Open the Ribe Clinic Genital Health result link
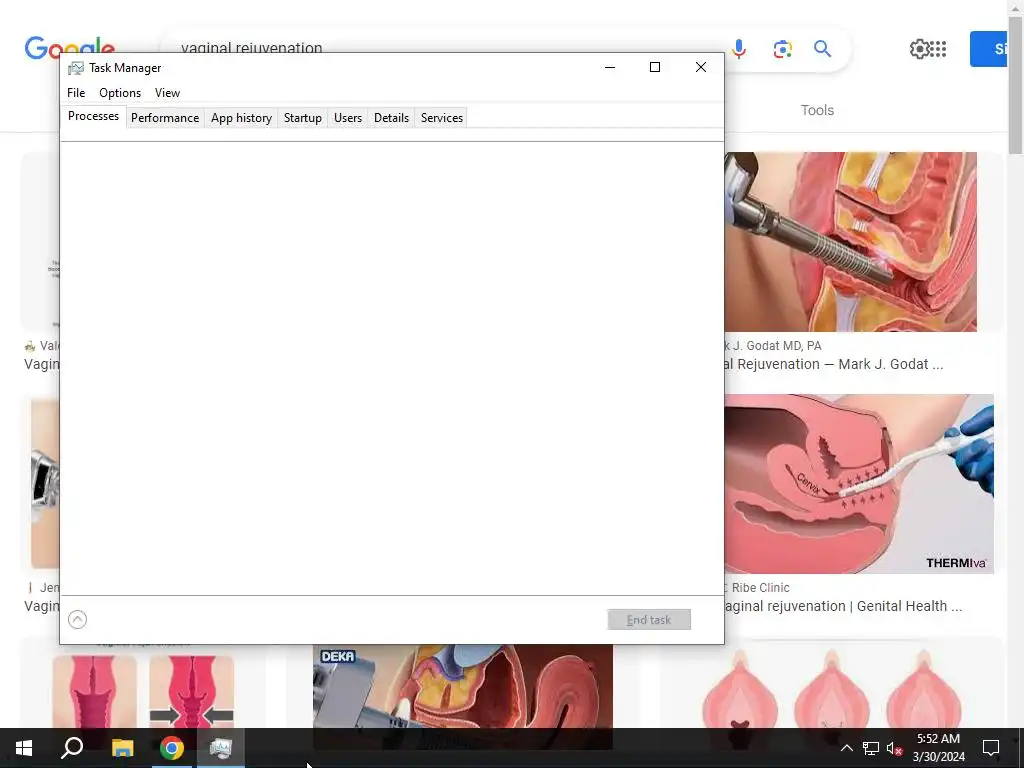The width and height of the screenshot is (1024, 768). click(x=842, y=606)
